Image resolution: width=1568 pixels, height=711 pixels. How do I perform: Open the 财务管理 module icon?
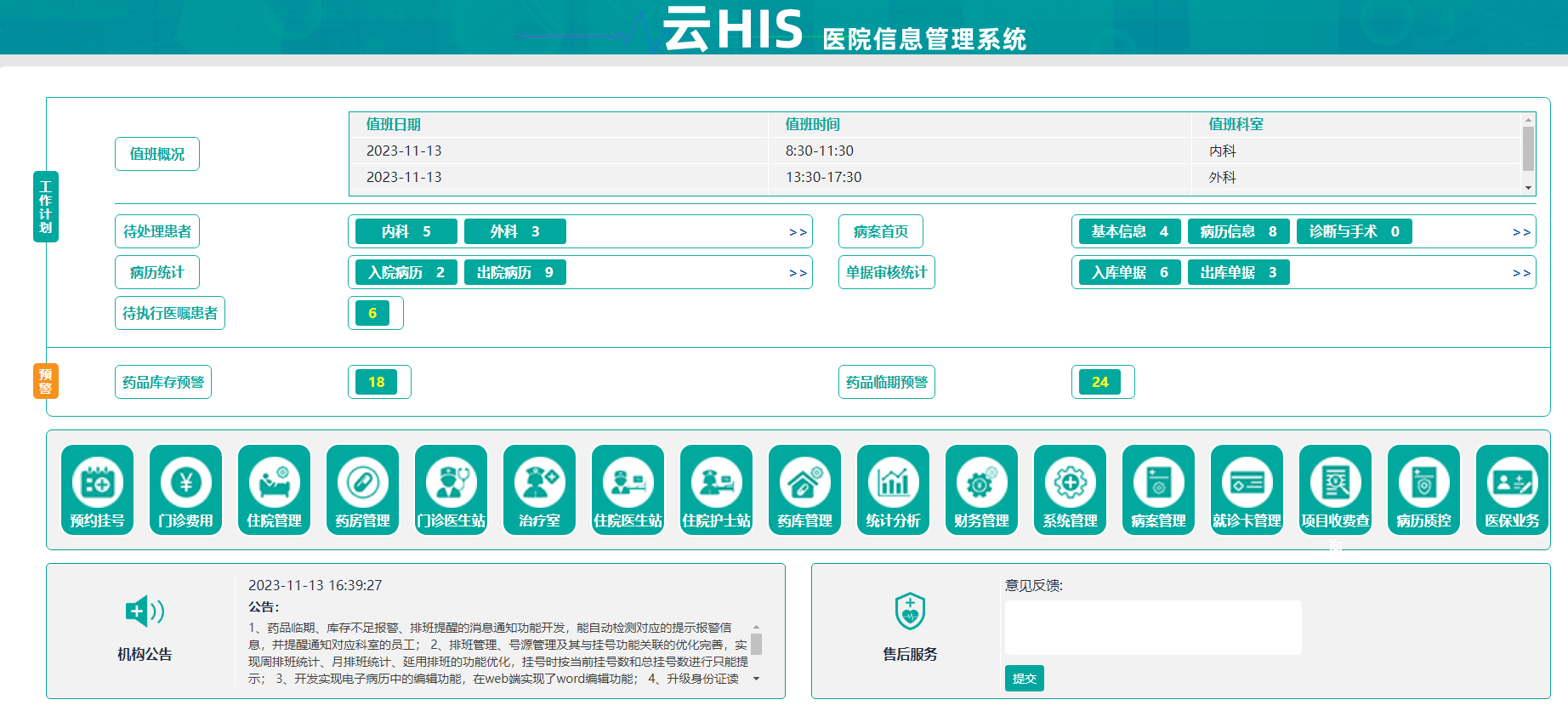click(x=982, y=490)
